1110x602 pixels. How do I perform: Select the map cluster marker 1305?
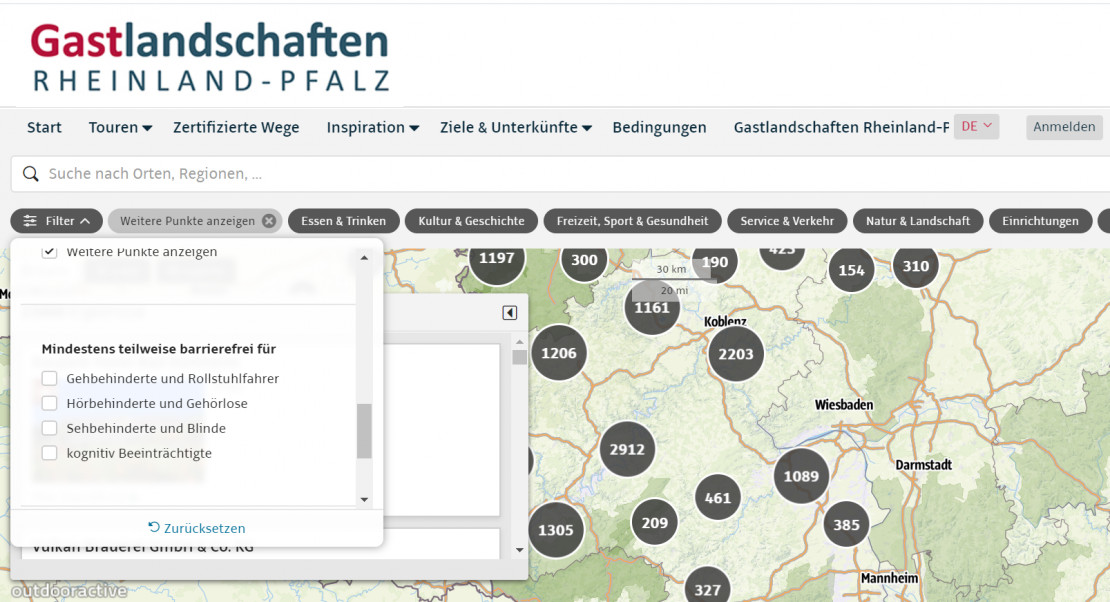[556, 530]
